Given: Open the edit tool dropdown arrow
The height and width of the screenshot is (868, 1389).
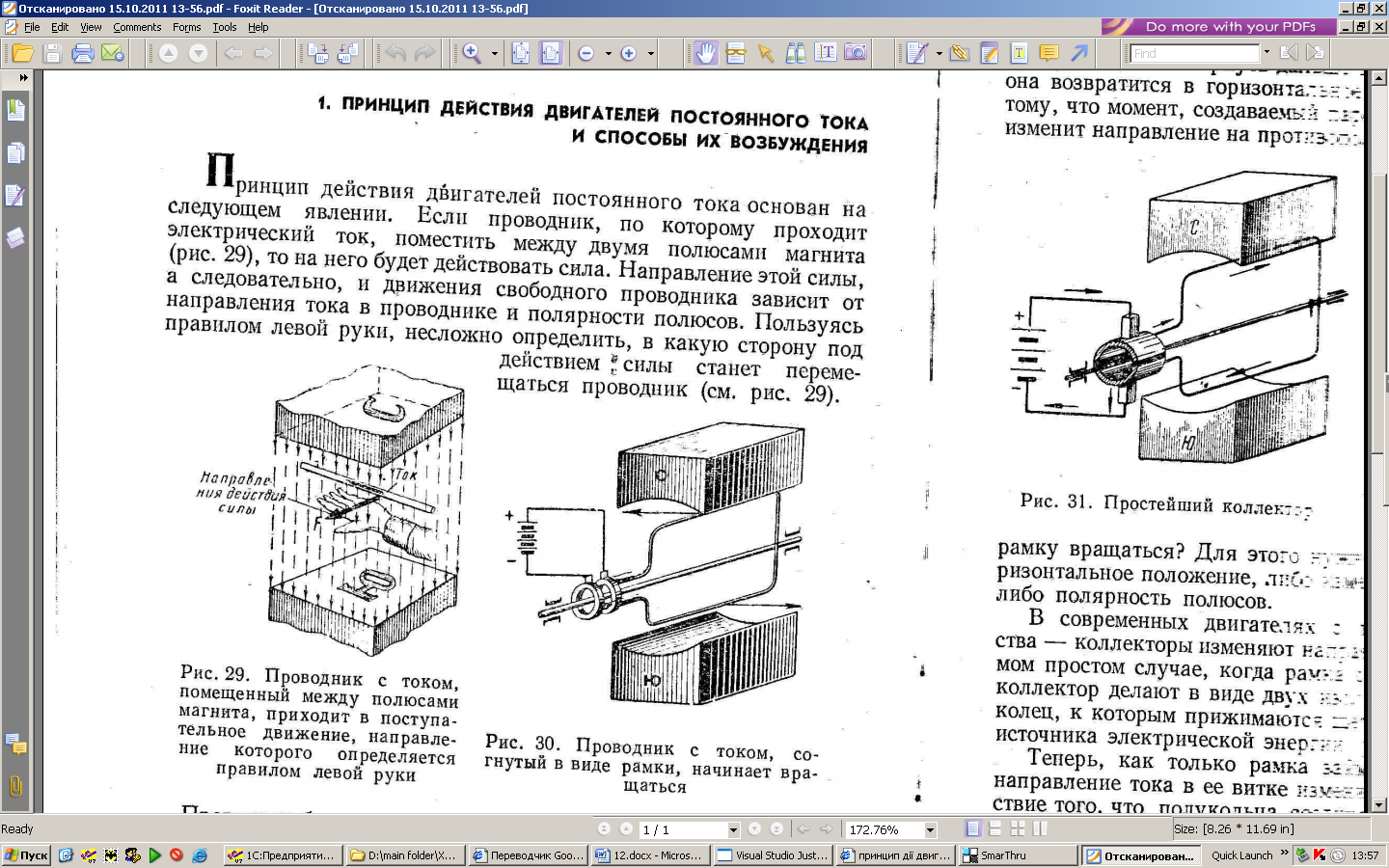Looking at the screenshot, I should [x=940, y=53].
